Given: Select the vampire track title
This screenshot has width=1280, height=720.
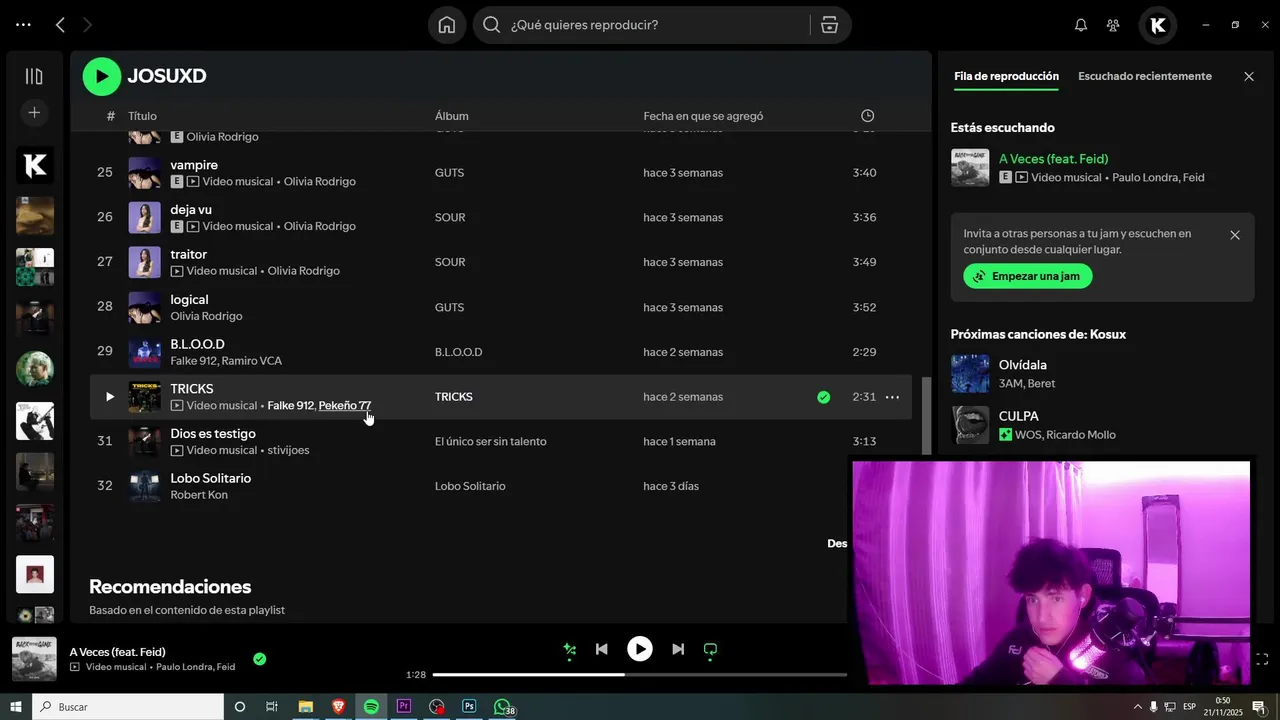Looking at the screenshot, I should pyautogui.click(x=194, y=165).
